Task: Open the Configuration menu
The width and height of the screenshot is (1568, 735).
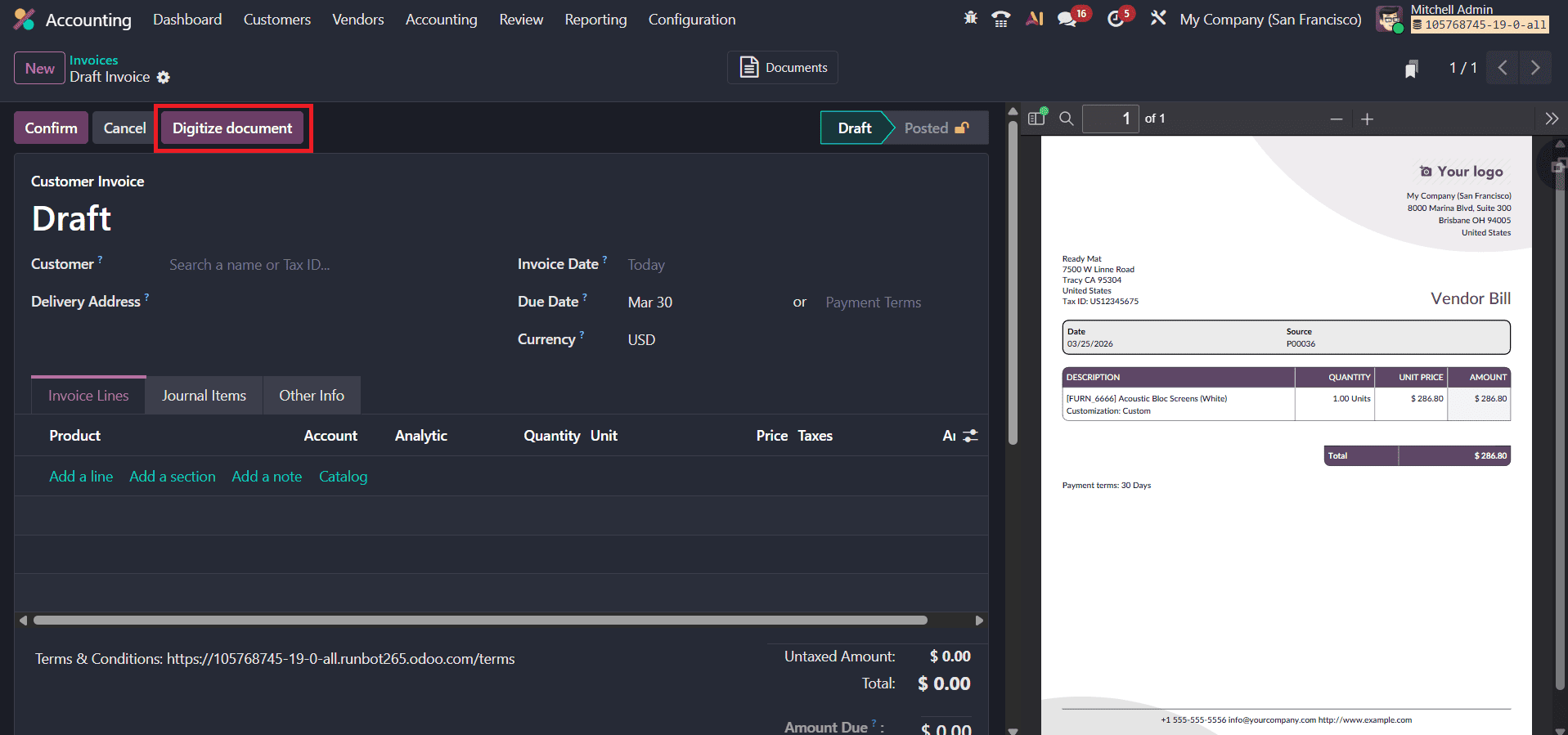Action: (x=692, y=20)
